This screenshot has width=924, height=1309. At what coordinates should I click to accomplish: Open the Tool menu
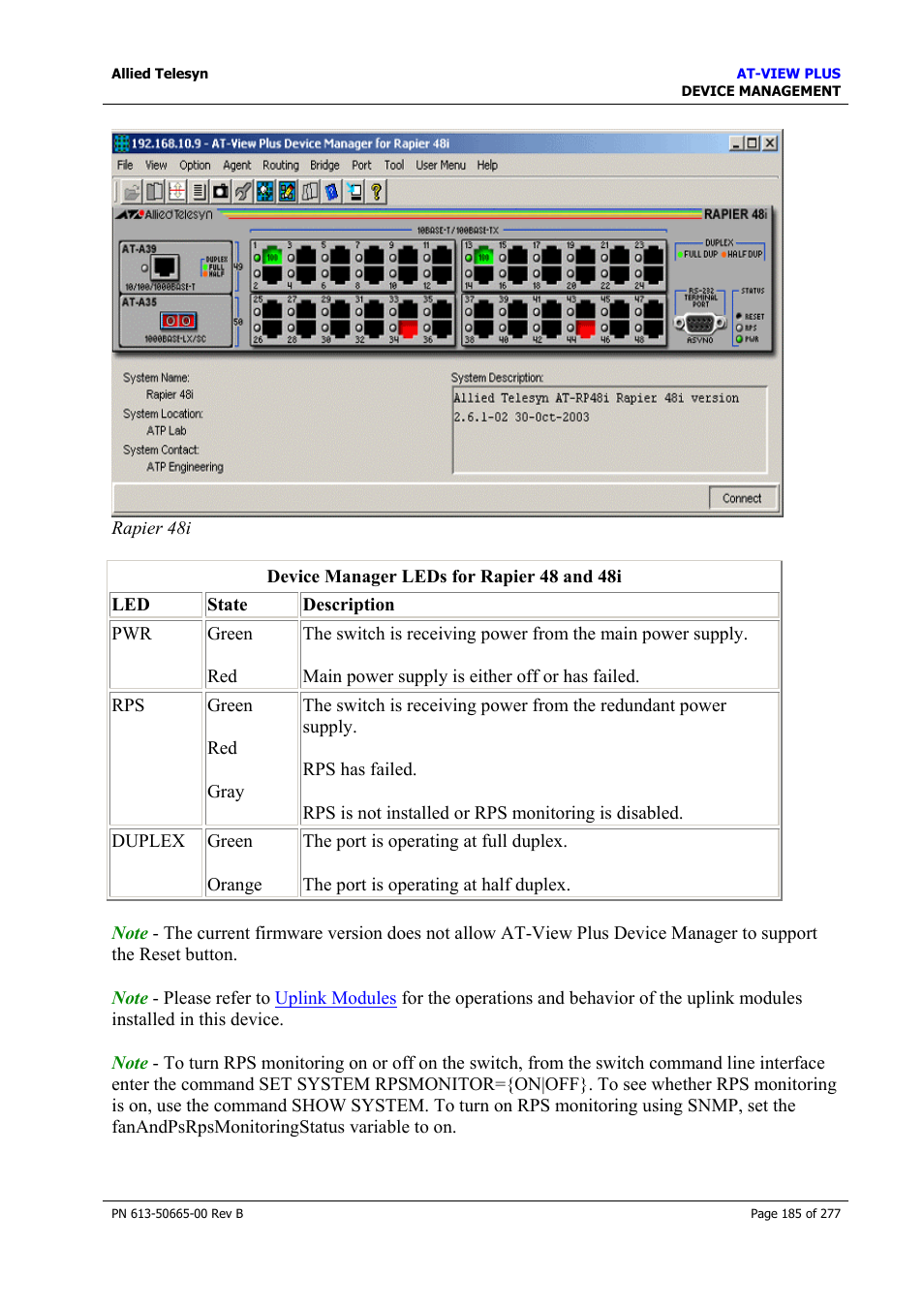(394, 166)
